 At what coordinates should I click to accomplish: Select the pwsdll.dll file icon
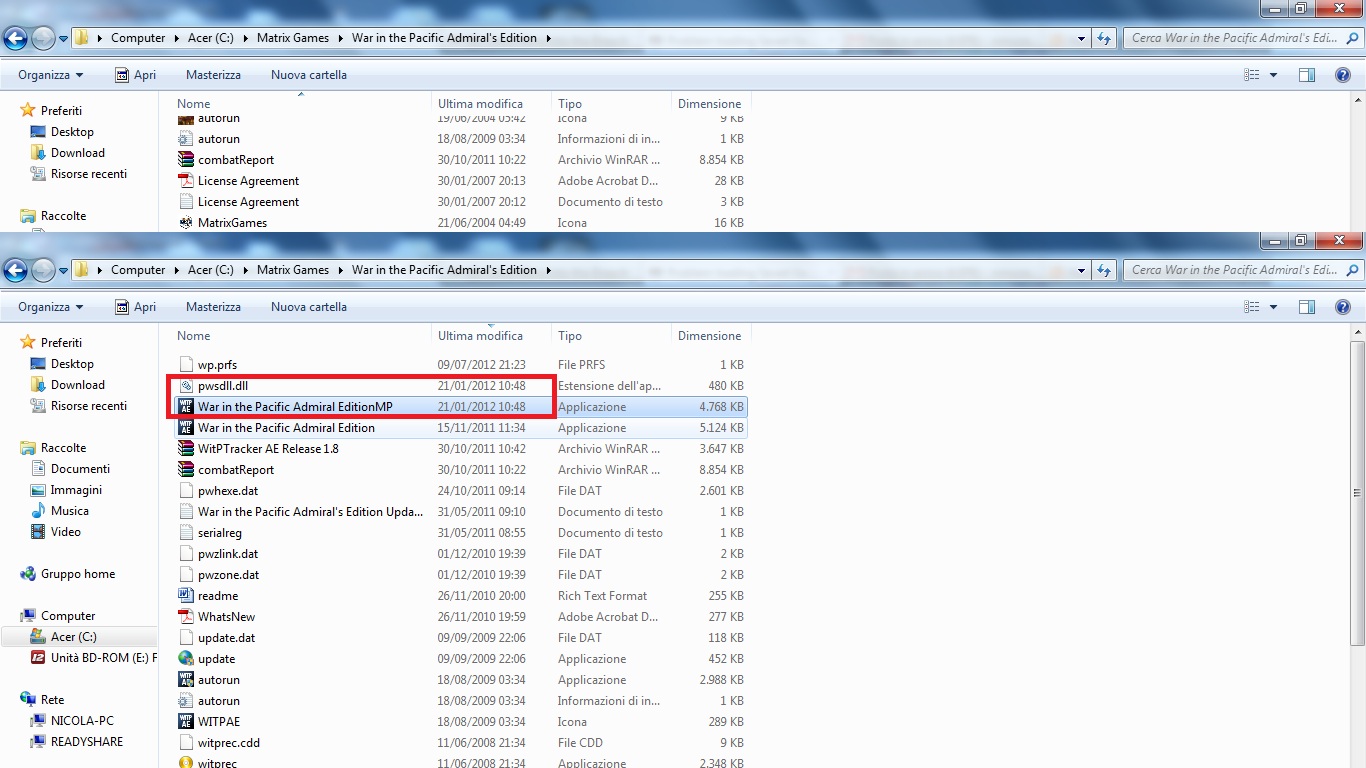pyautogui.click(x=185, y=386)
